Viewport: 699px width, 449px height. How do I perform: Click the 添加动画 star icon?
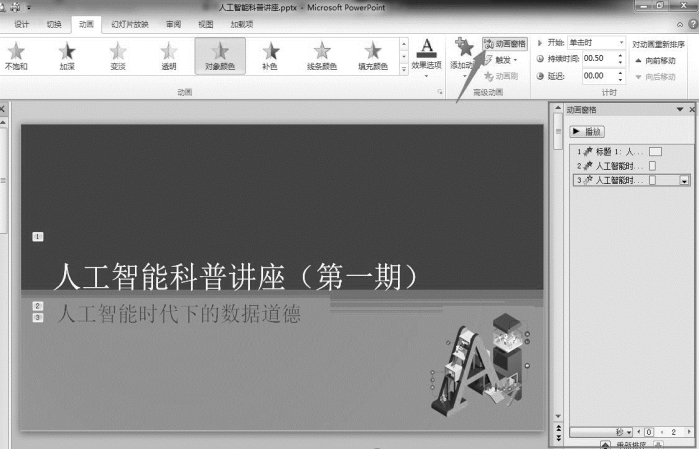[x=464, y=48]
